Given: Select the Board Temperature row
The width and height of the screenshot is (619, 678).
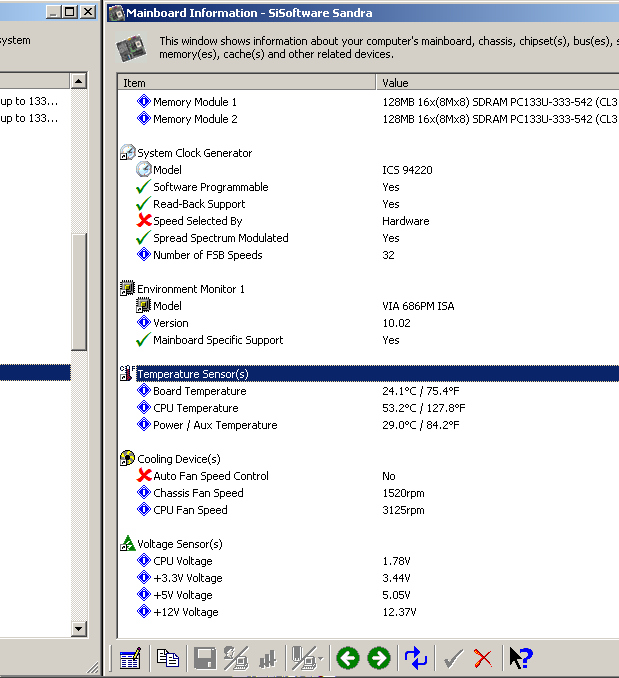Looking at the screenshot, I should [x=368, y=391].
